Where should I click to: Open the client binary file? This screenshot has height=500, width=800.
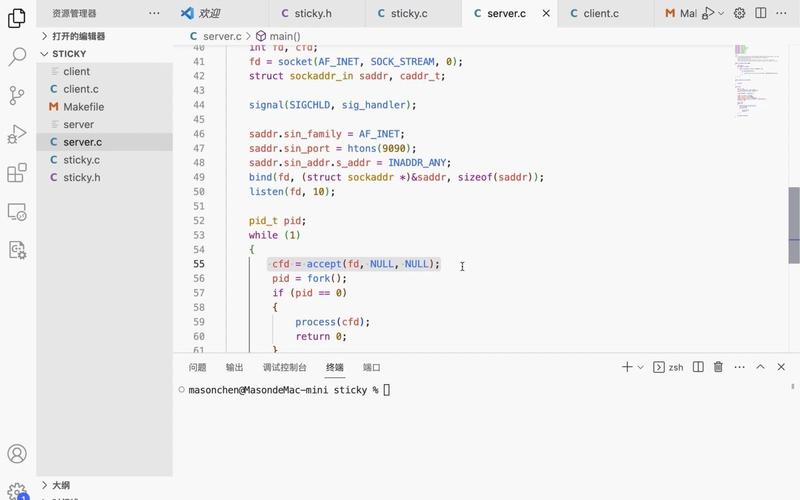tap(105, 71)
